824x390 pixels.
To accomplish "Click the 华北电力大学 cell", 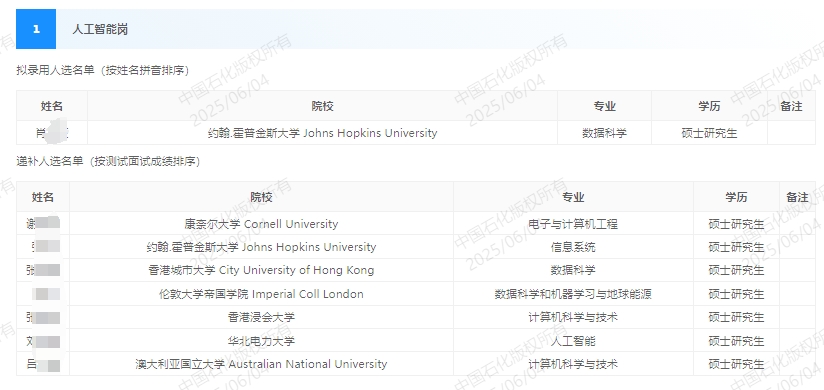I will [x=261, y=341].
